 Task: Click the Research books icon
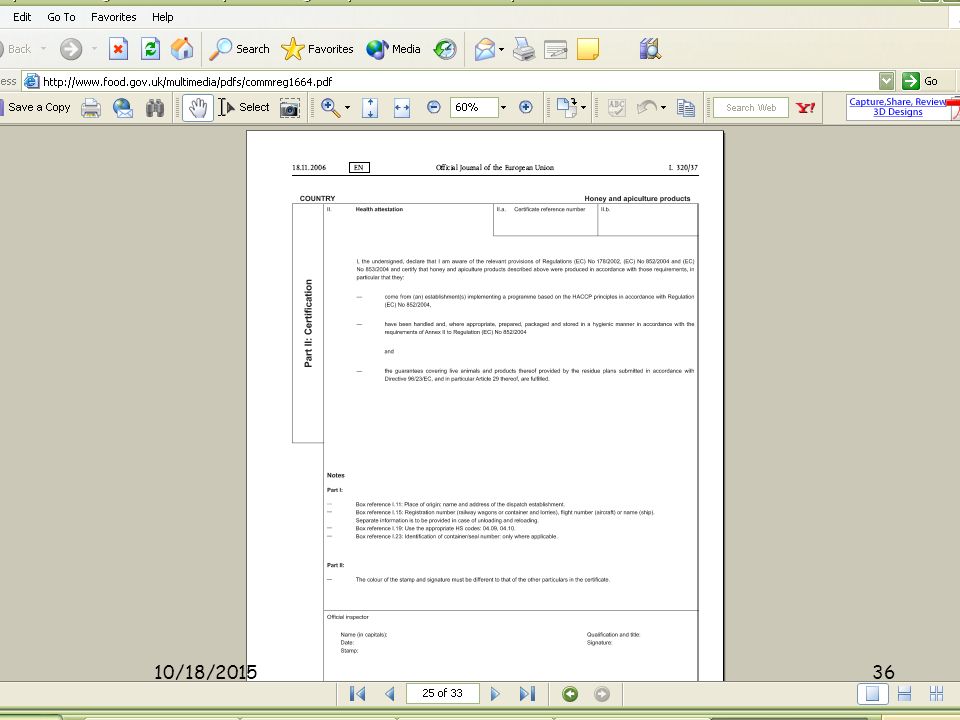point(650,49)
